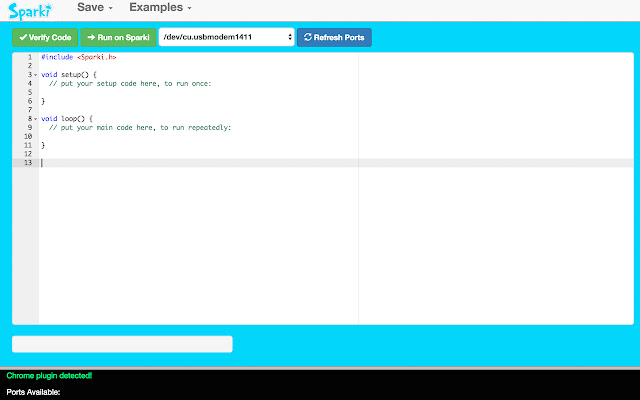The height and width of the screenshot is (400, 640).
Task: Click the closing brace on line 6
Action: (43, 101)
